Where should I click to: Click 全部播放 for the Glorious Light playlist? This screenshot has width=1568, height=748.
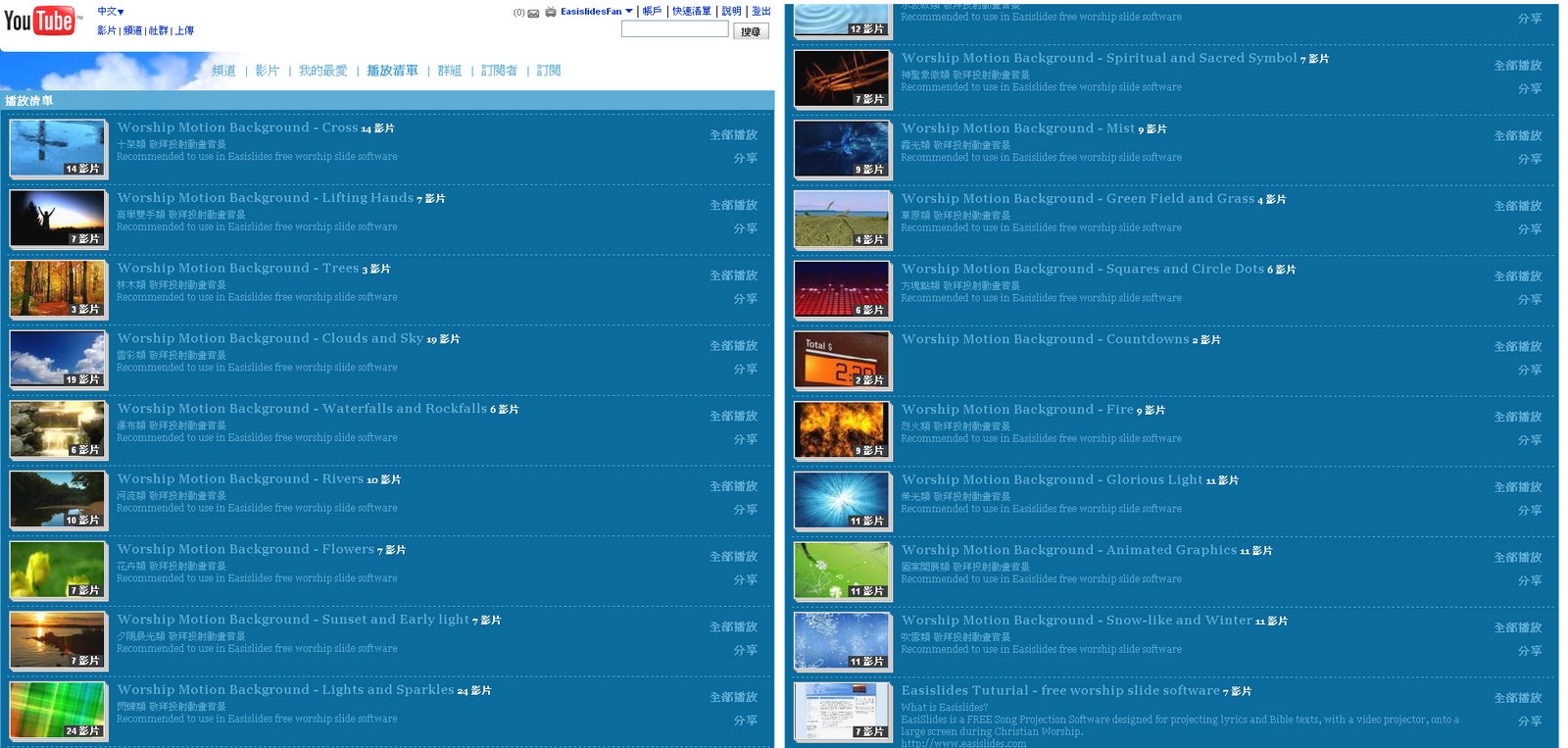tap(1518, 487)
